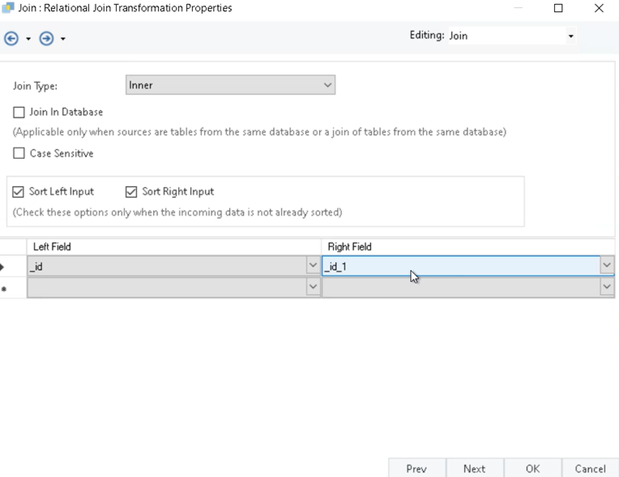The height and width of the screenshot is (477, 619).
Task: Click the Prev button
Action: 416,468
